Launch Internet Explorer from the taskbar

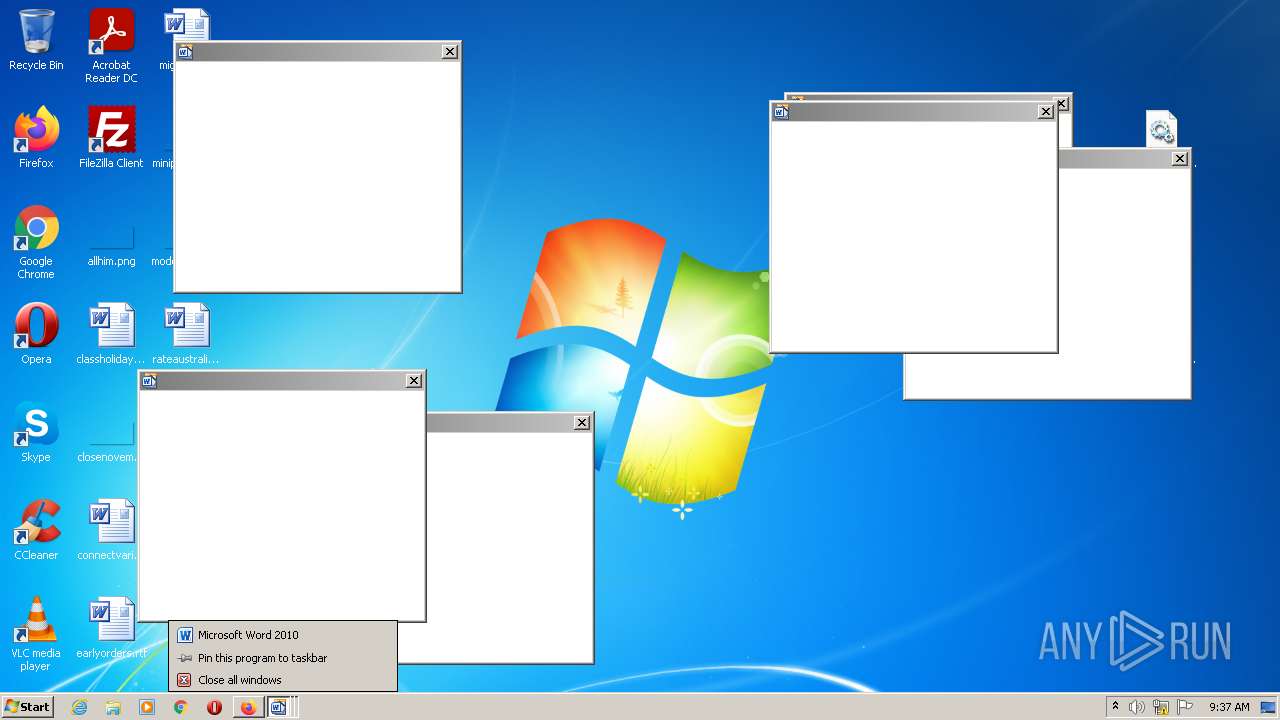click(x=79, y=707)
